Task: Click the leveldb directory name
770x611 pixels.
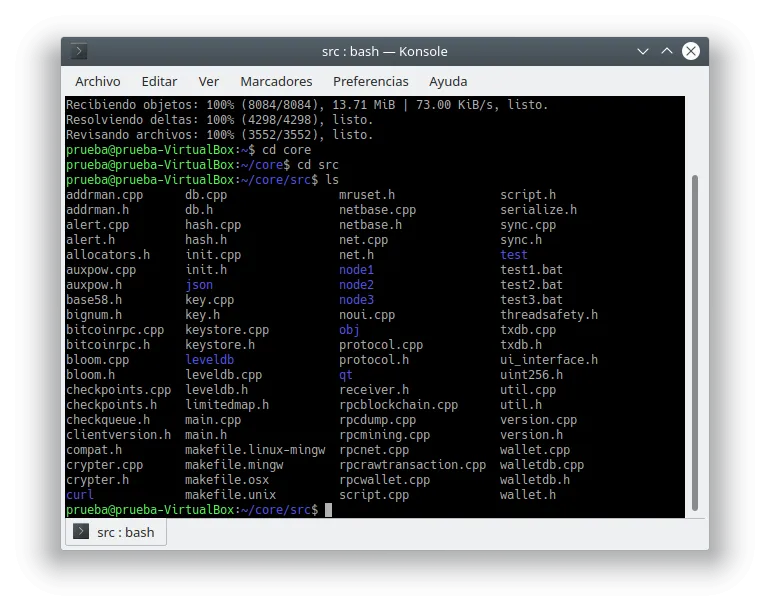Action: 210,360
